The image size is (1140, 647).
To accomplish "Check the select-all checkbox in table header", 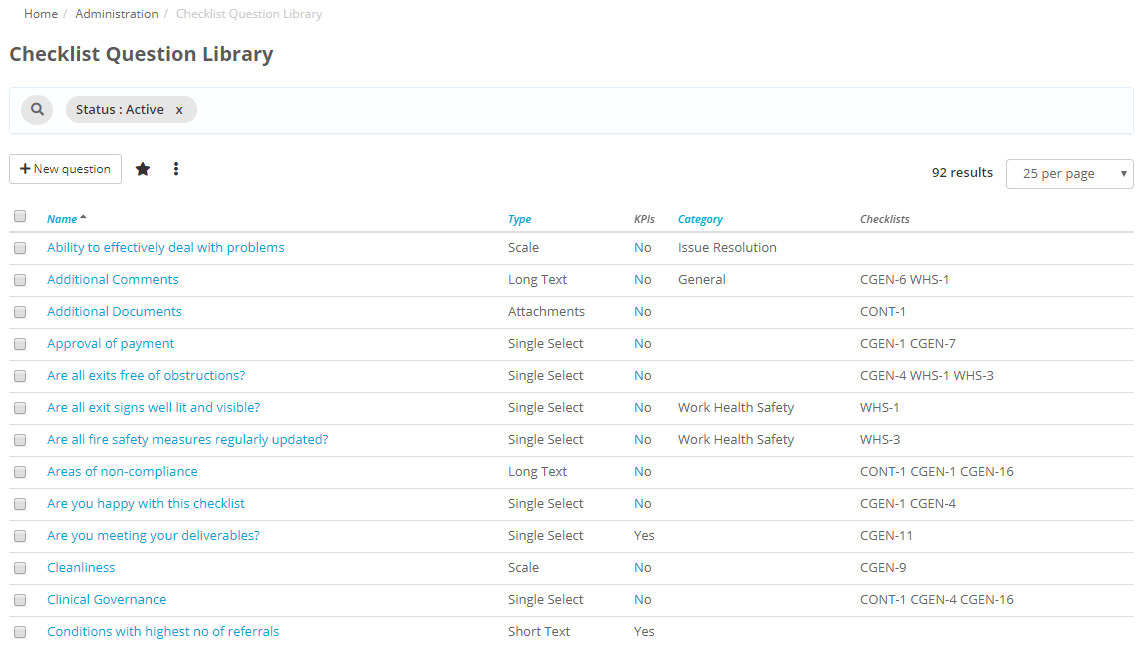I will [x=20, y=216].
